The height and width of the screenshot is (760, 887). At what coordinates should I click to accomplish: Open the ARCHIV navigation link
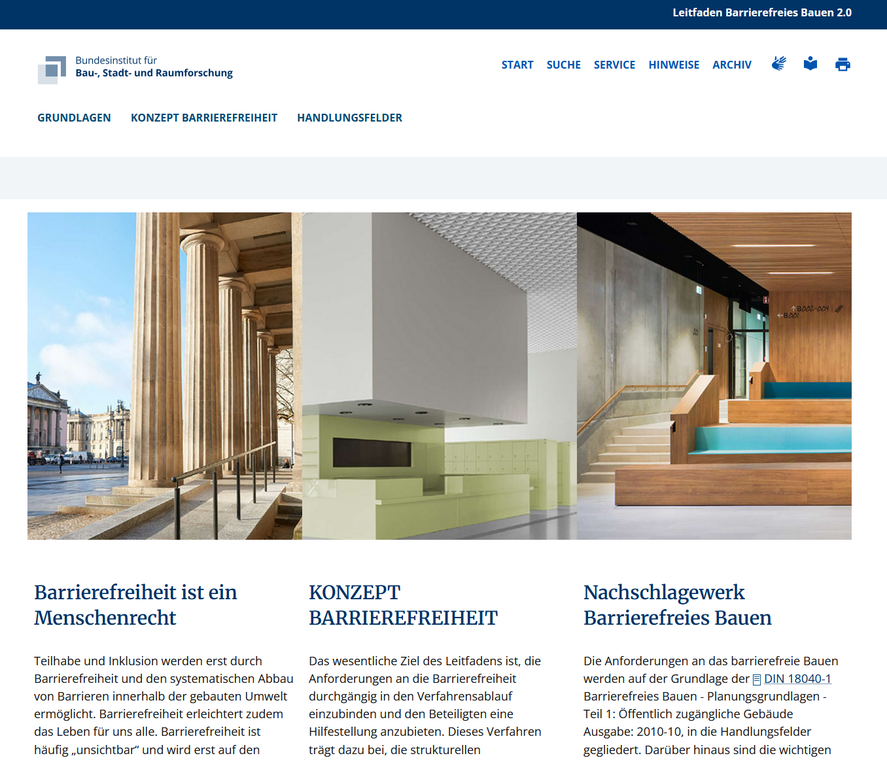click(x=732, y=65)
